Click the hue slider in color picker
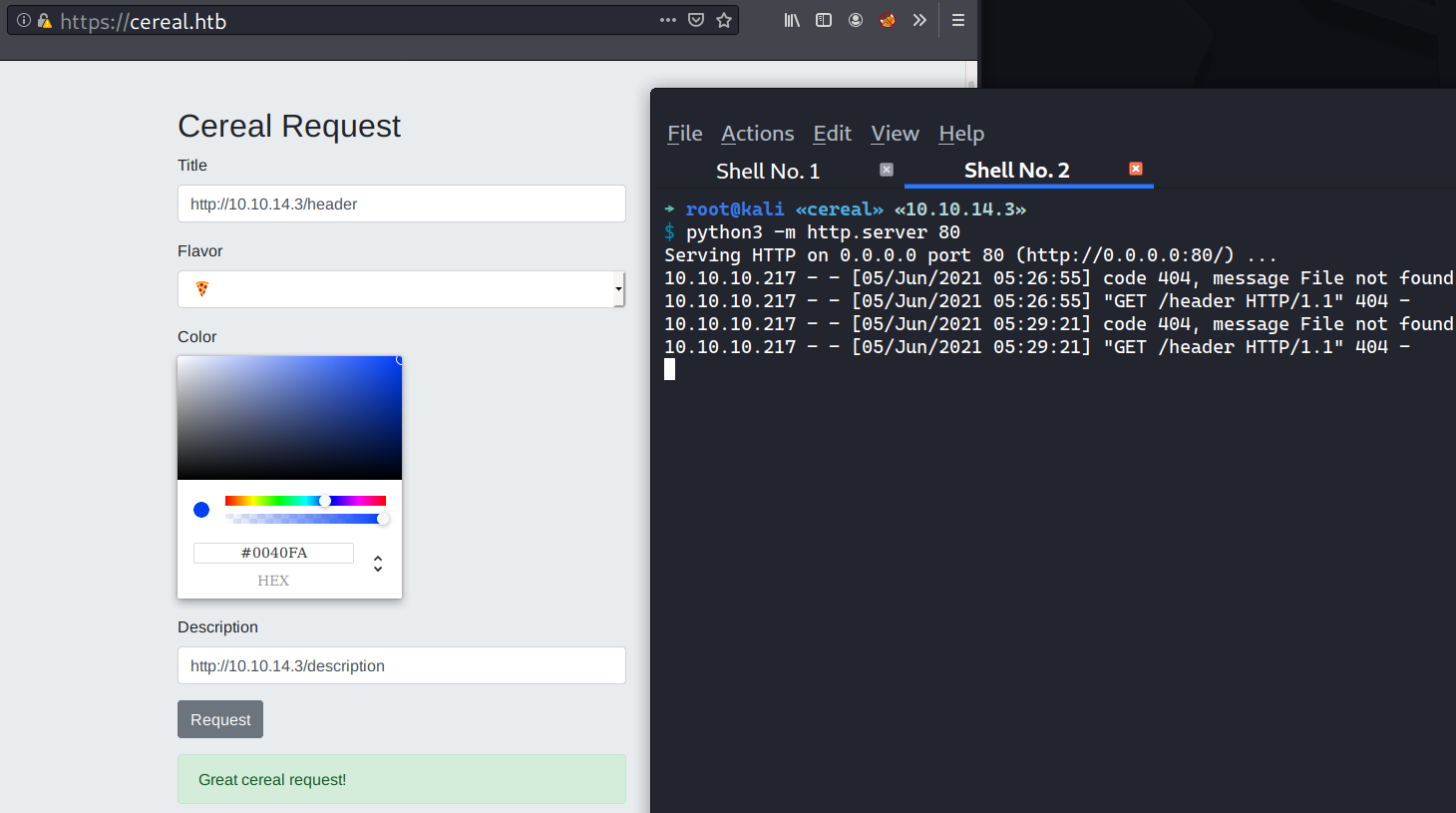The width and height of the screenshot is (1456, 813). pyautogui.click(x=305, y=501)
